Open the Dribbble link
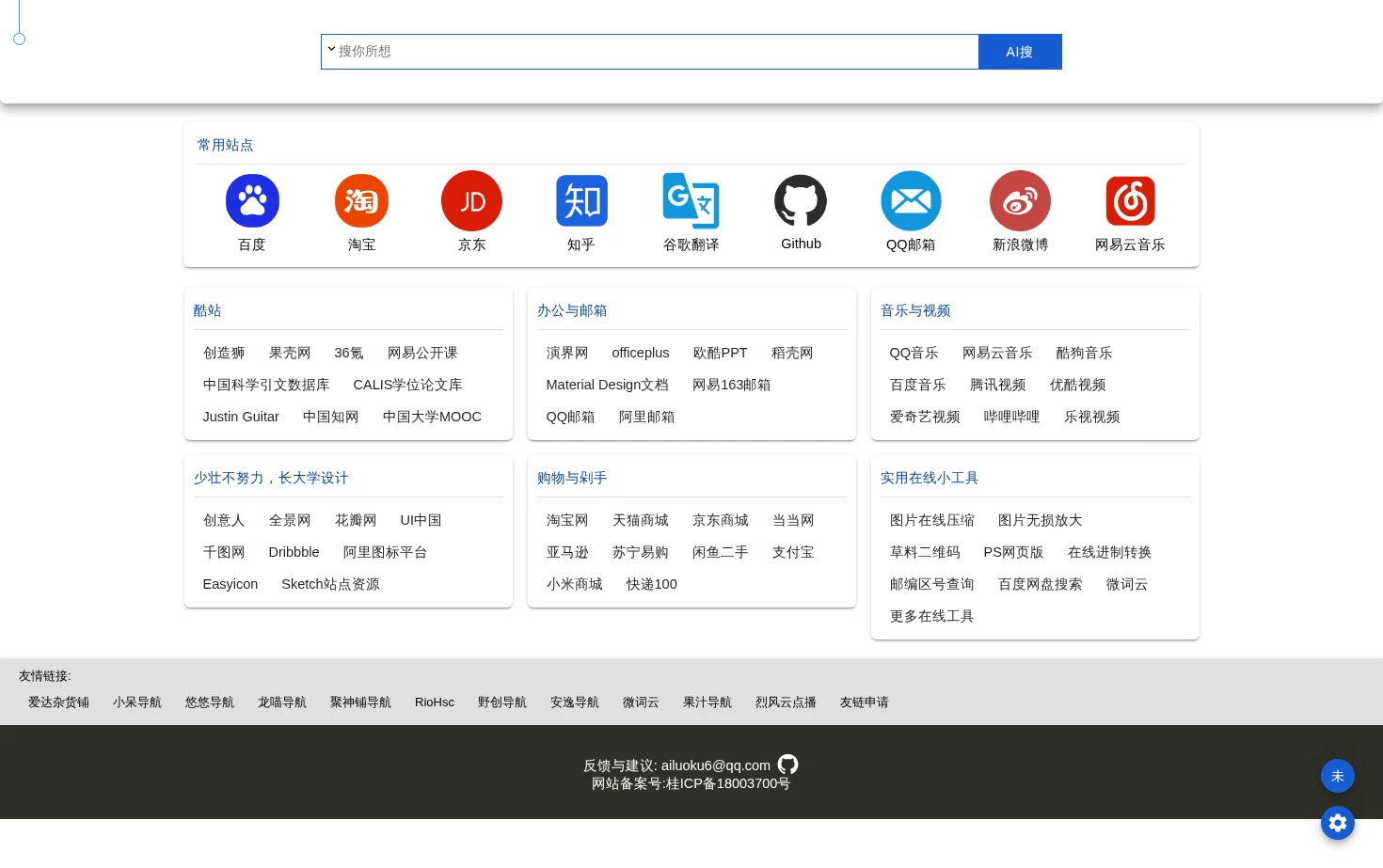Viewport: 1383px width, 868px height. (294, 552)
